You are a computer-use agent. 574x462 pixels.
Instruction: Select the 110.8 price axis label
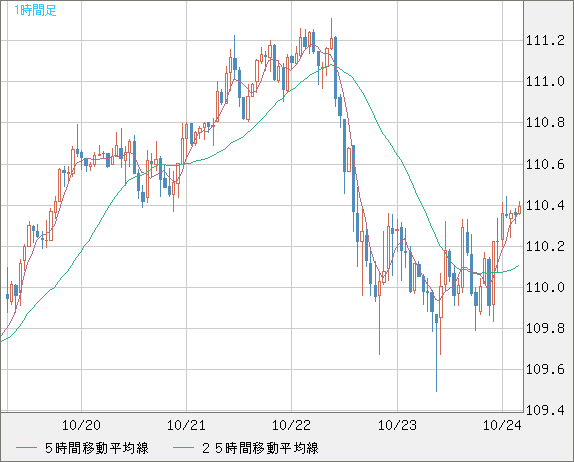click(545, 123)
